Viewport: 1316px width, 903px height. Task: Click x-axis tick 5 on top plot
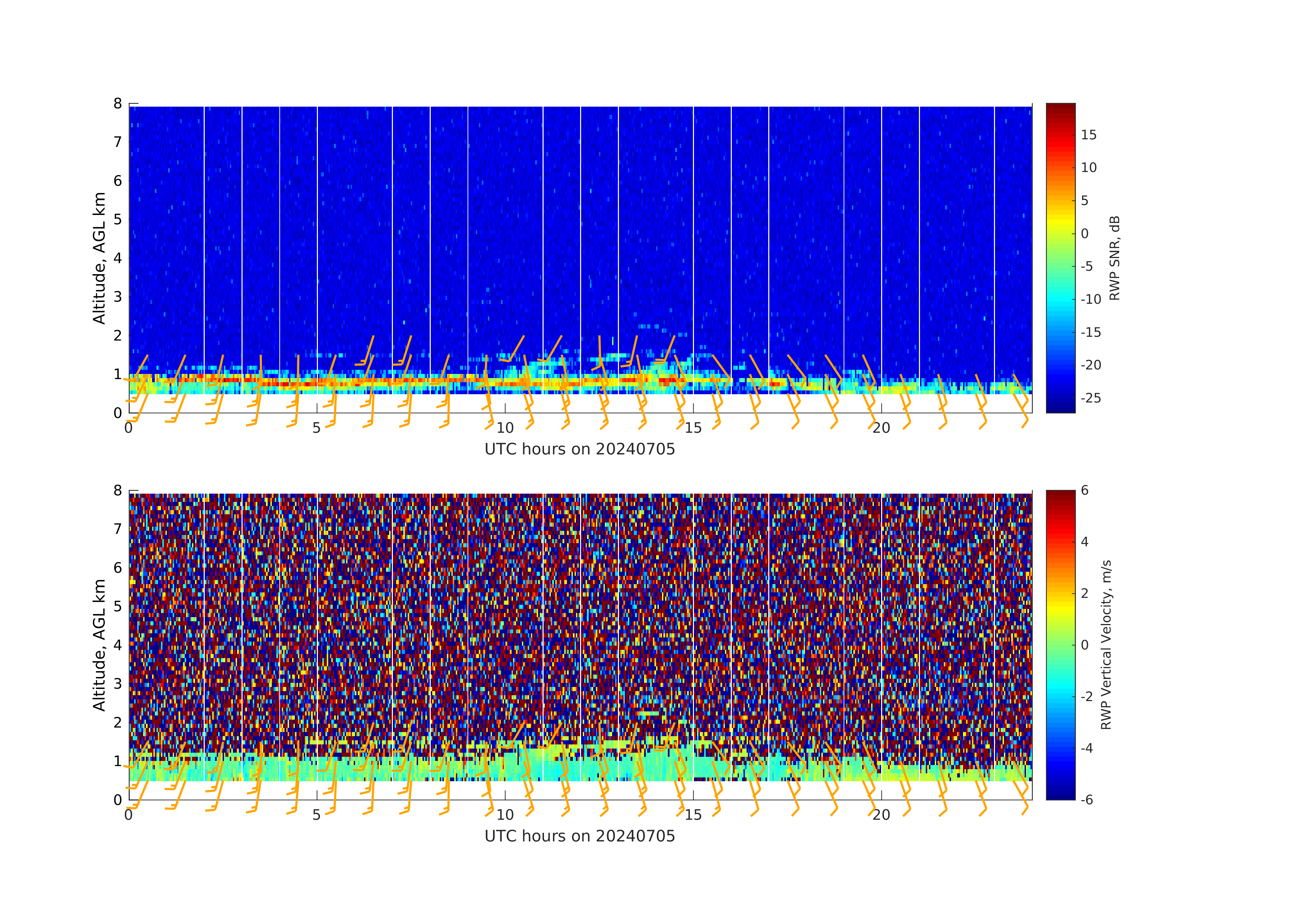tap(317, 428)
